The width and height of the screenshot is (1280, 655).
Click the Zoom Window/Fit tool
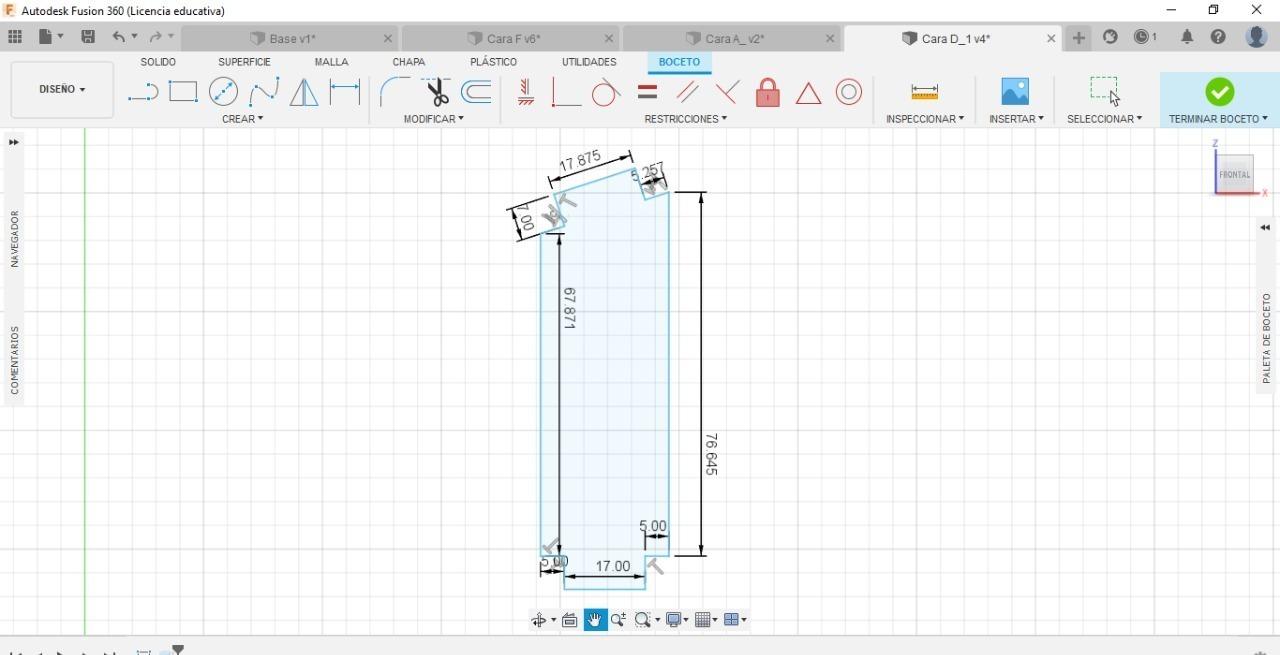(643, 620)
